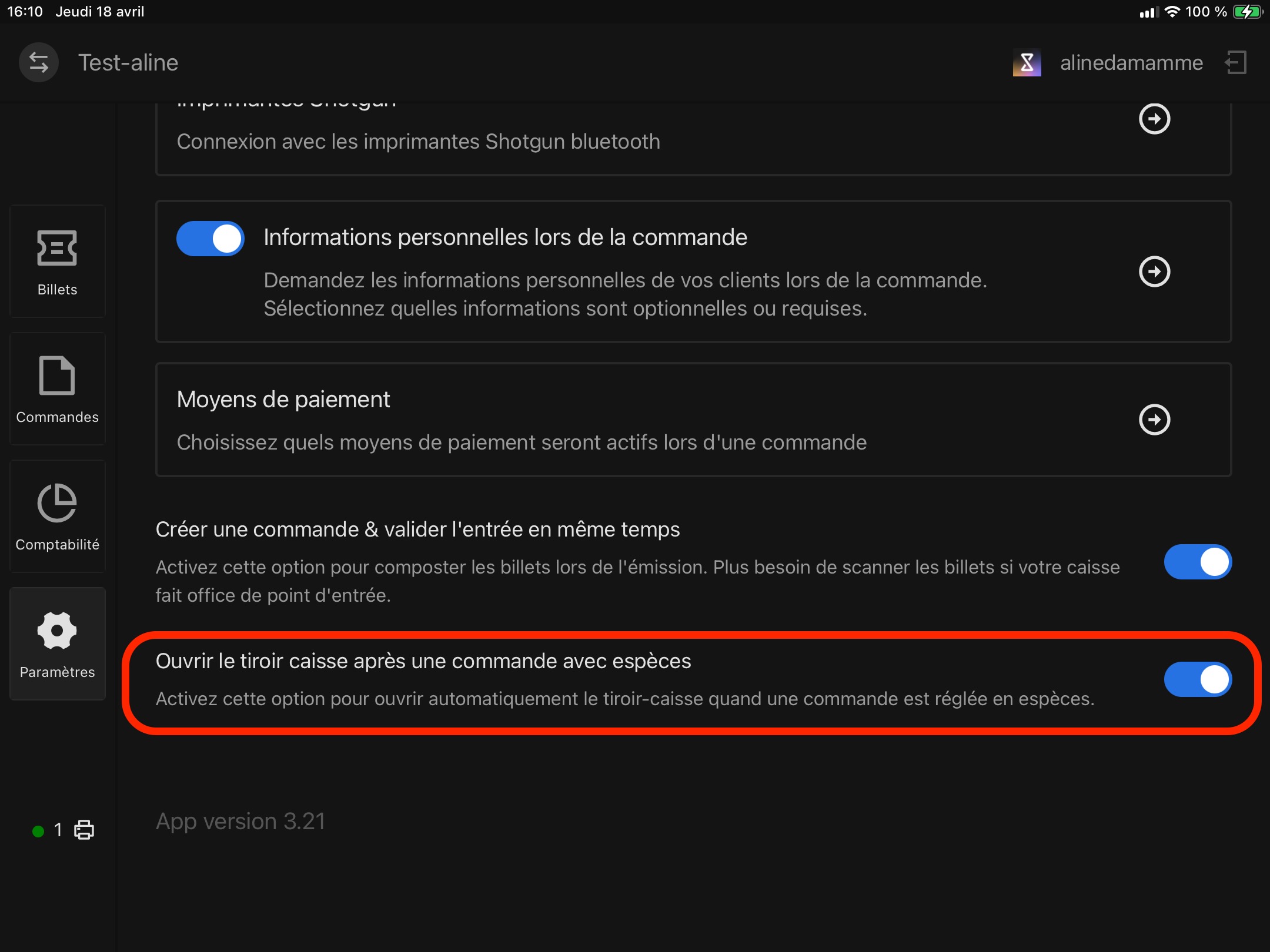Viewport: 1270px width, 952px height.
Task: Click Connexion avec les imprimantes Shotgun bluetooth
Action: pyautogui.click(x=419, y=142)
